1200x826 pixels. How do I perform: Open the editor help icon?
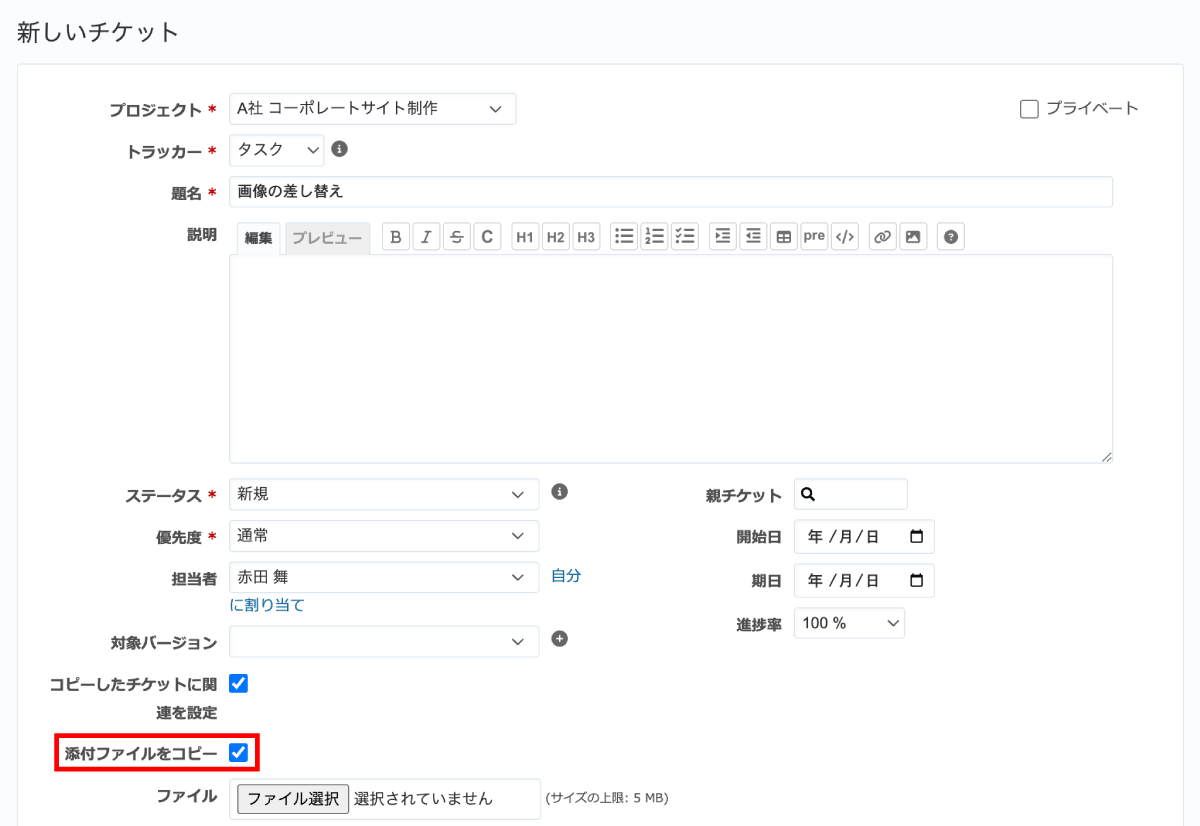tap(951, 237)
